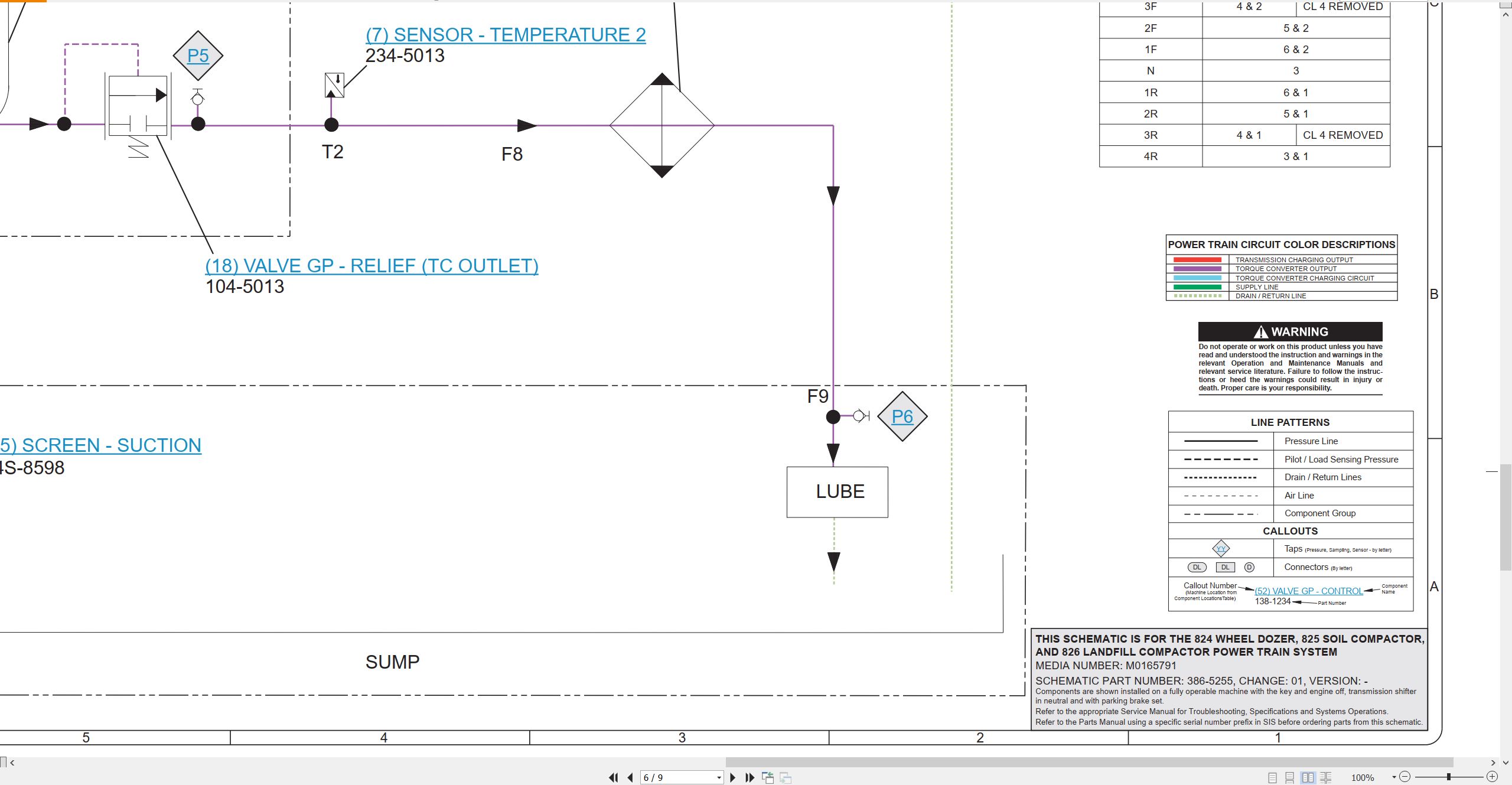Click the WARNING header banner
Screen dimensions: 1512x785
tap(1290, 331)
